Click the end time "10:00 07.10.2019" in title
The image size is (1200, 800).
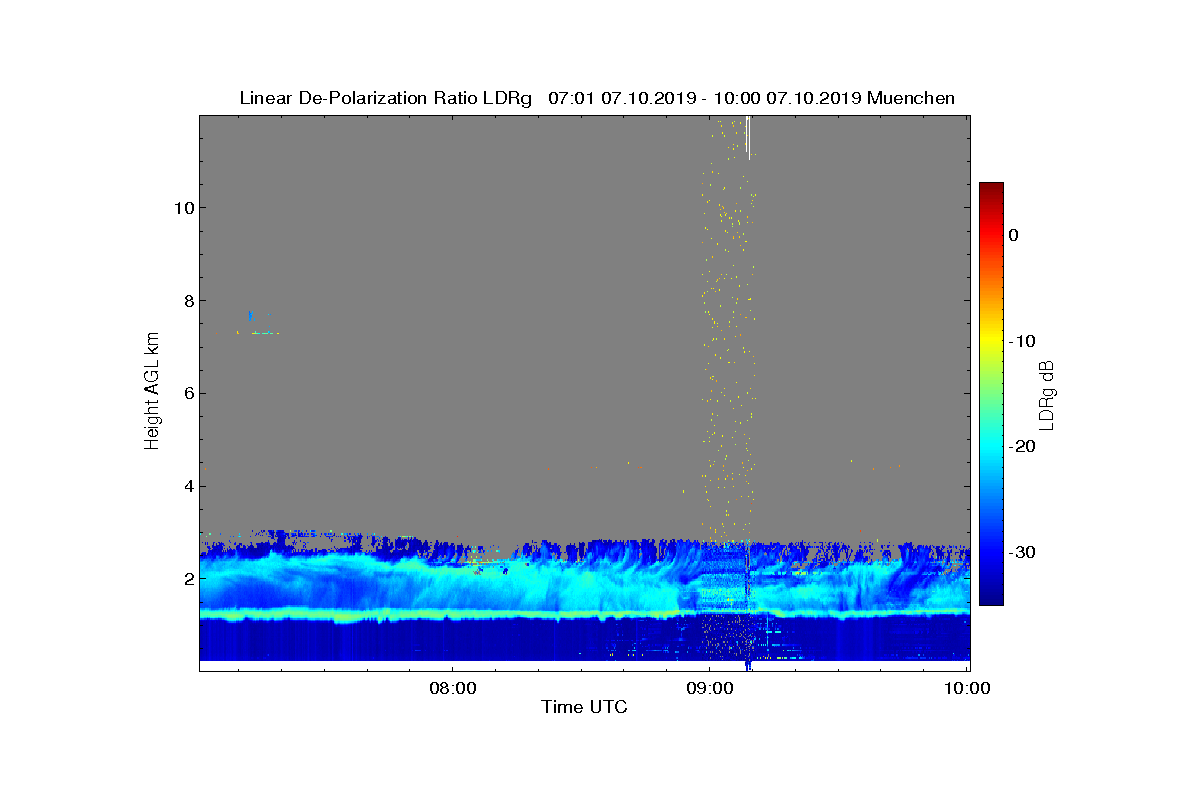(787, 98)
